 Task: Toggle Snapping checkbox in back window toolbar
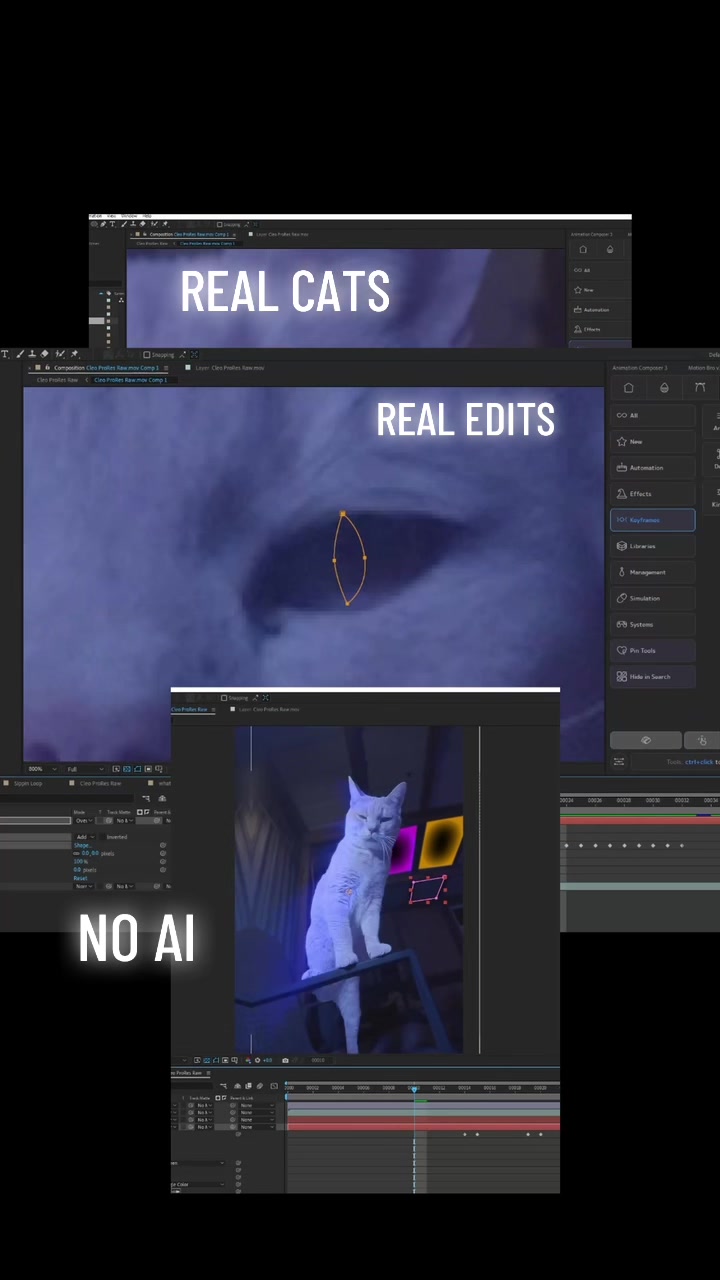point(220,225)
